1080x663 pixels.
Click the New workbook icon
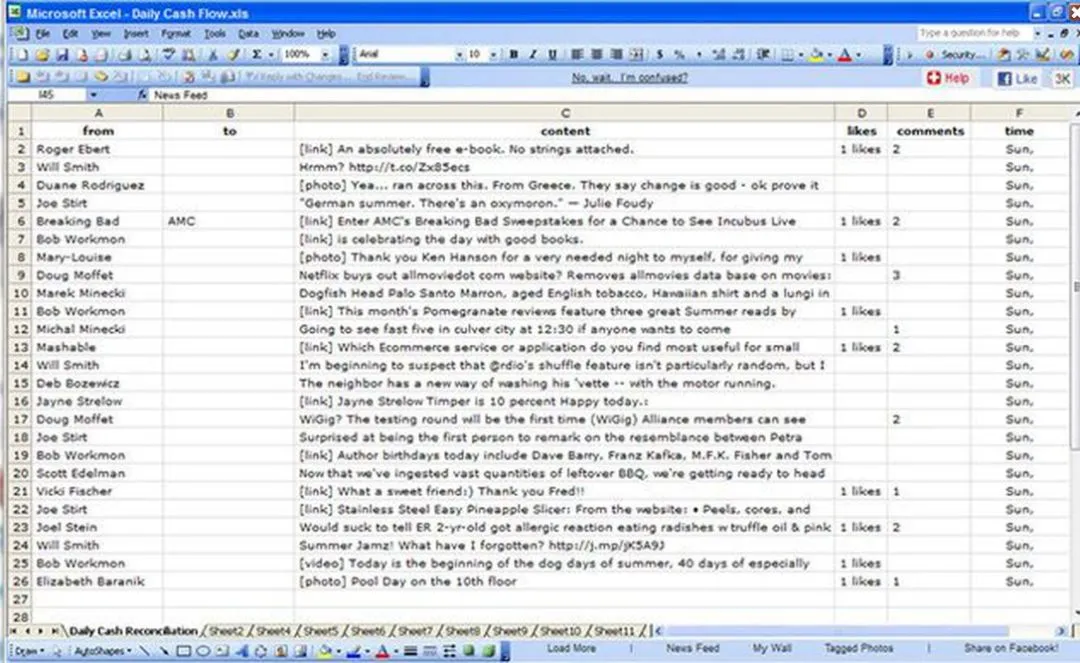pos(21,54)
